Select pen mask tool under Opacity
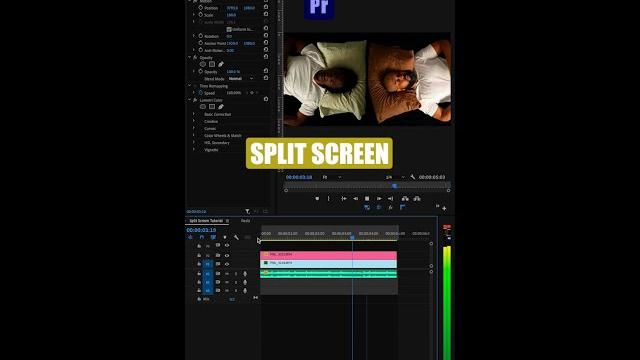 (x=221, y=64)
